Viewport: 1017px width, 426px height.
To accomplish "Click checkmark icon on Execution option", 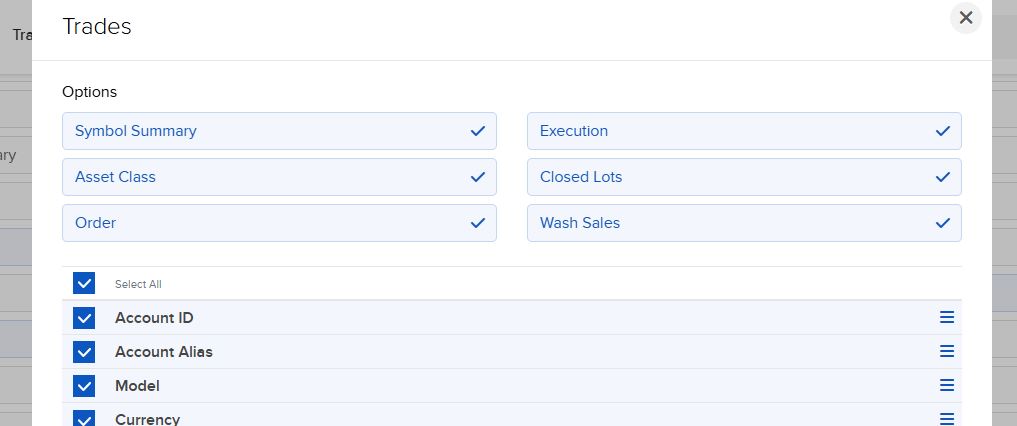I will click(x=942, y=131).
